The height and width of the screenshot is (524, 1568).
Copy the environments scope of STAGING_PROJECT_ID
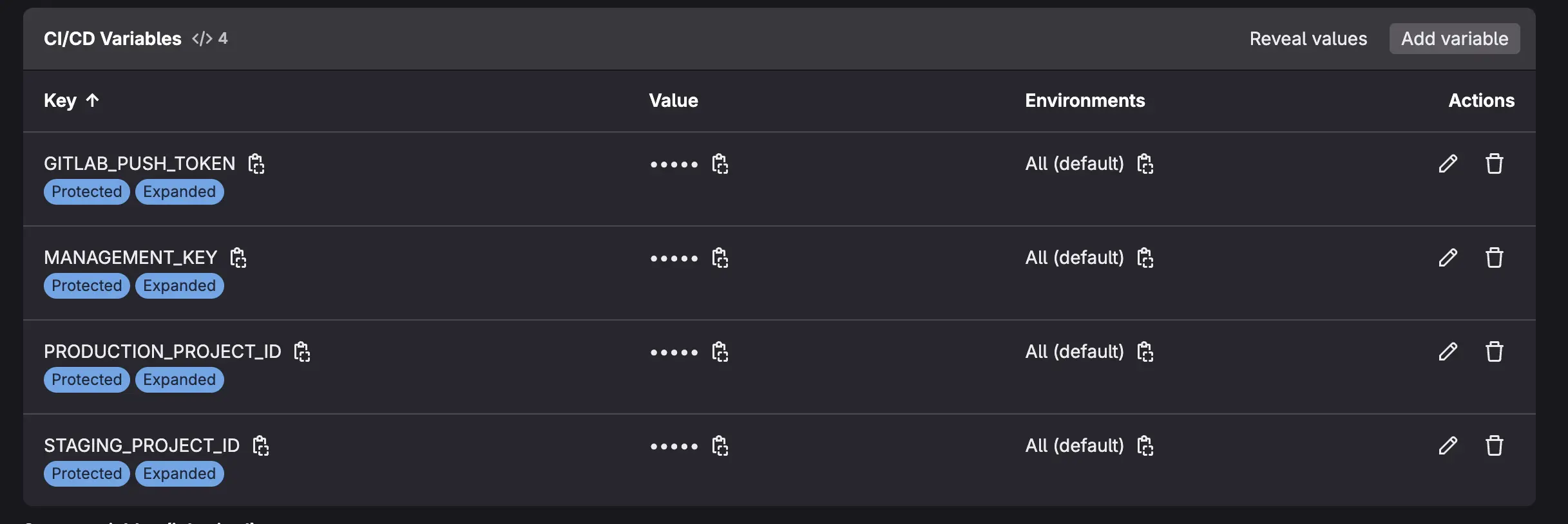(x=1145, y=445)
